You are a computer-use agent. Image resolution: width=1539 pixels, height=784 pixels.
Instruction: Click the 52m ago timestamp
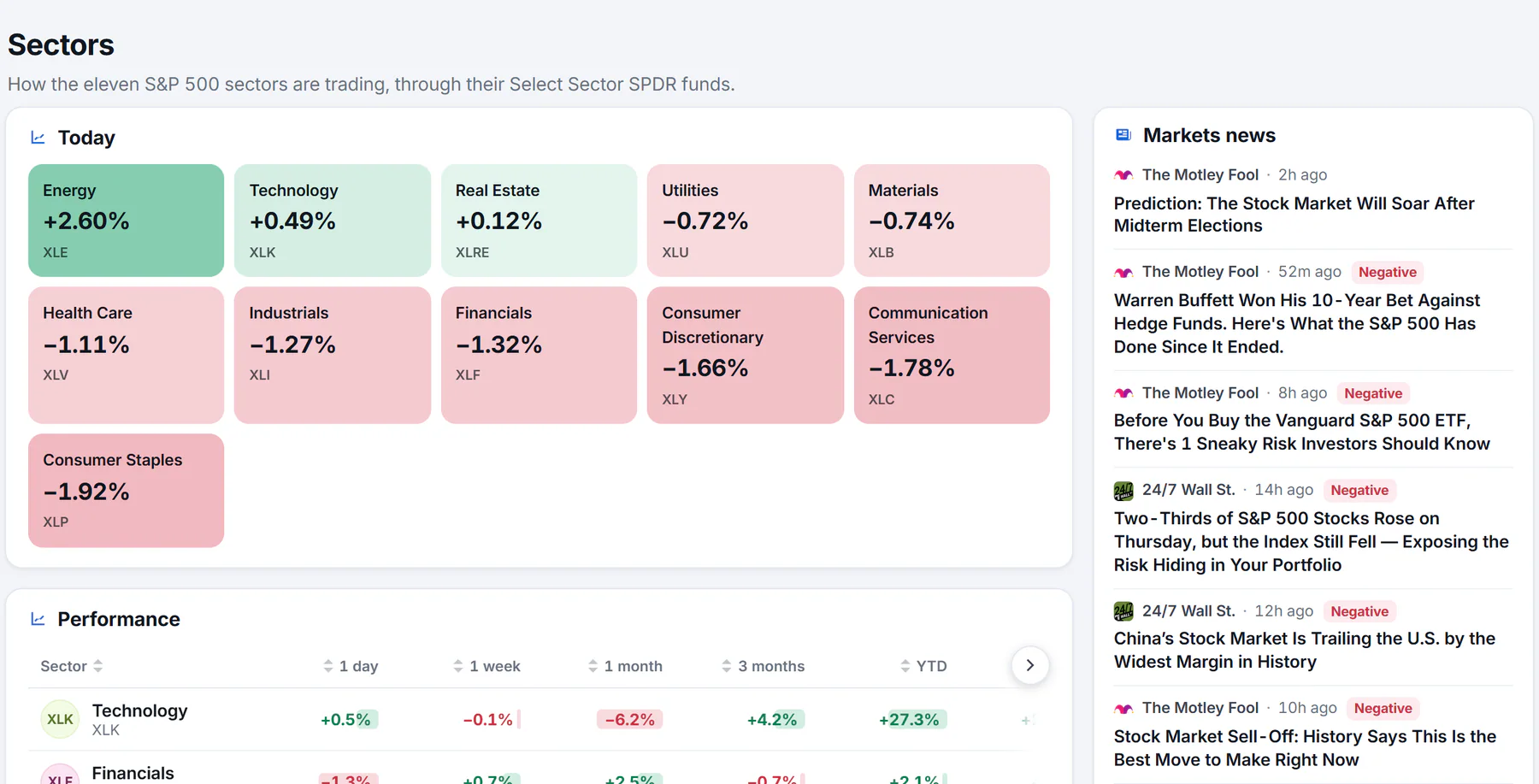click(1309, 272)
